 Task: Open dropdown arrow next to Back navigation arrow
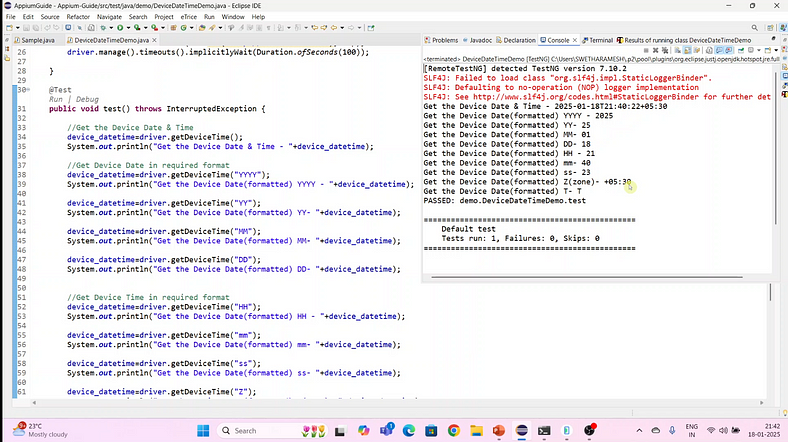pyautogui.click(x=342, y=28)
